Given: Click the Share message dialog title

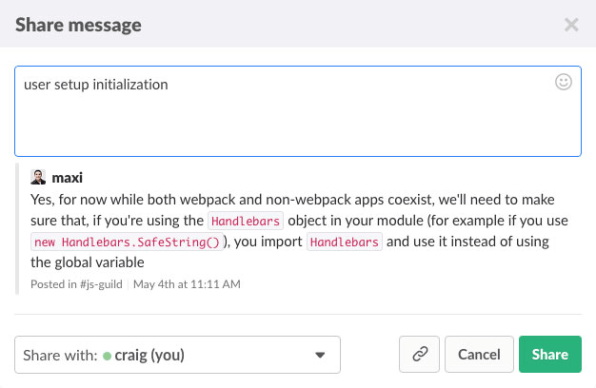Looking at the screenshot, I should pos(78,25).
